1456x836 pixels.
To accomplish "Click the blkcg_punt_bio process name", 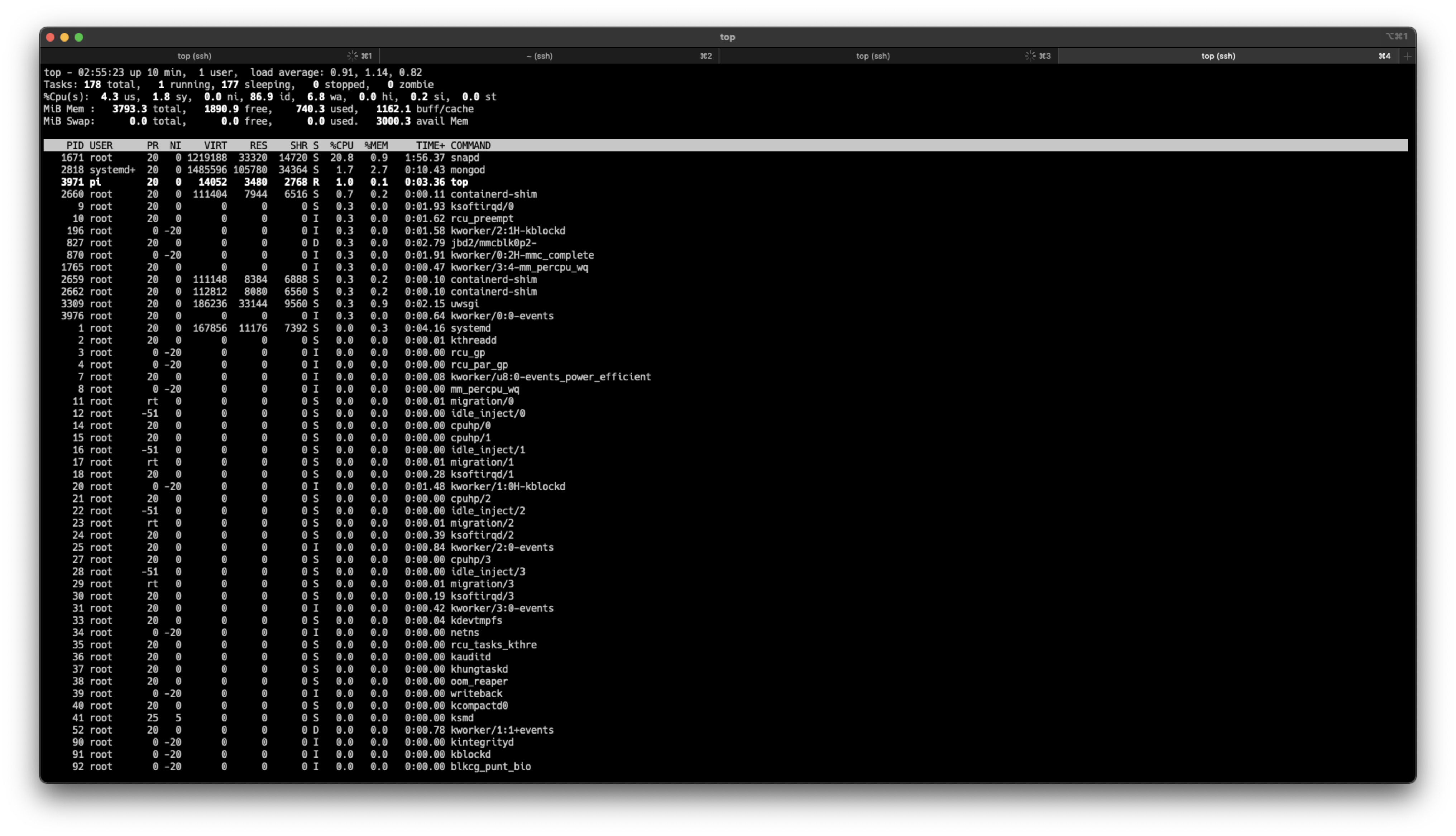I will point(491,767).
